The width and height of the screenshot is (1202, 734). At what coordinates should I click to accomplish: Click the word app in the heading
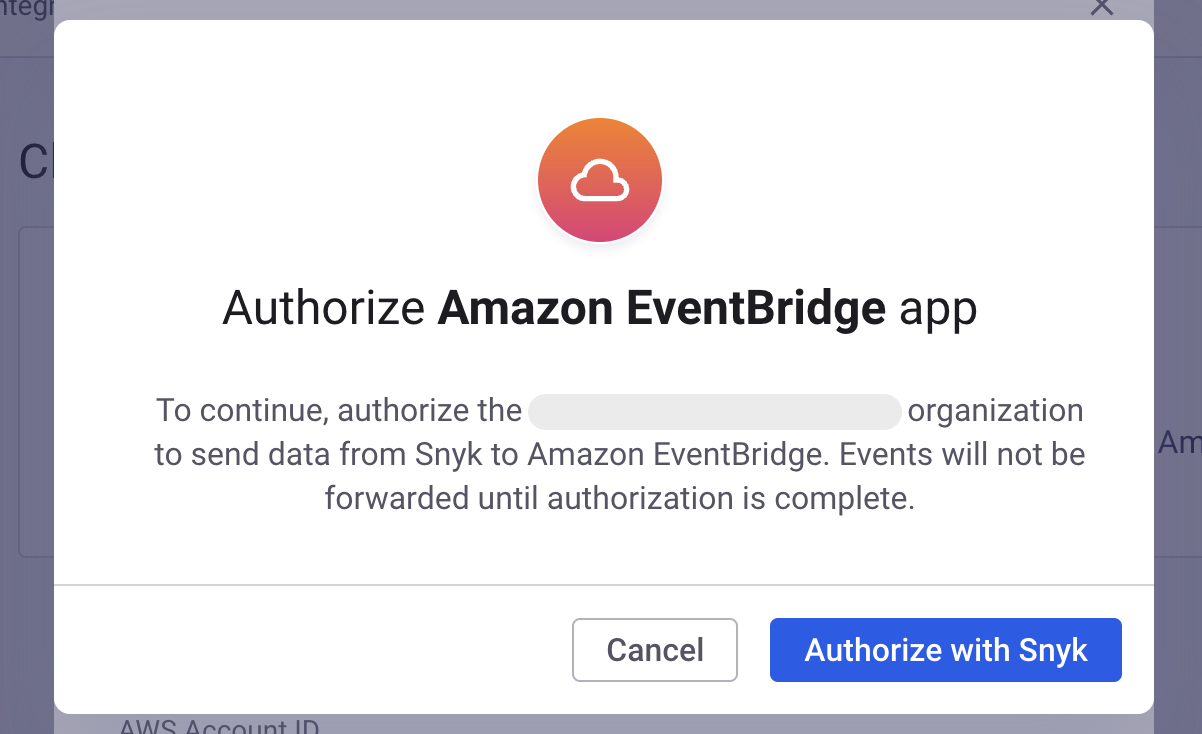pos(937,309)
